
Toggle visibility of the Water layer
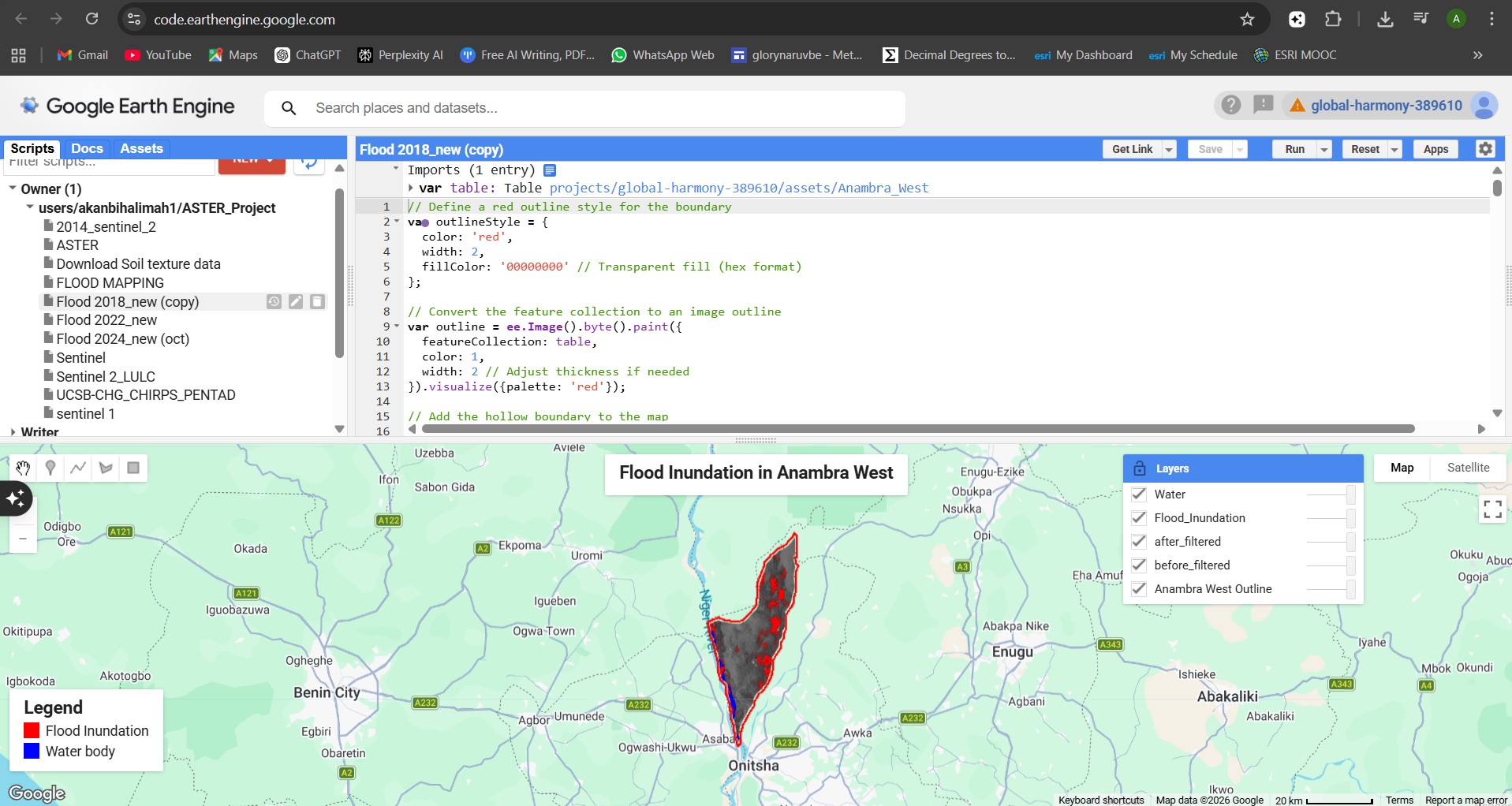pos(1140,494)
